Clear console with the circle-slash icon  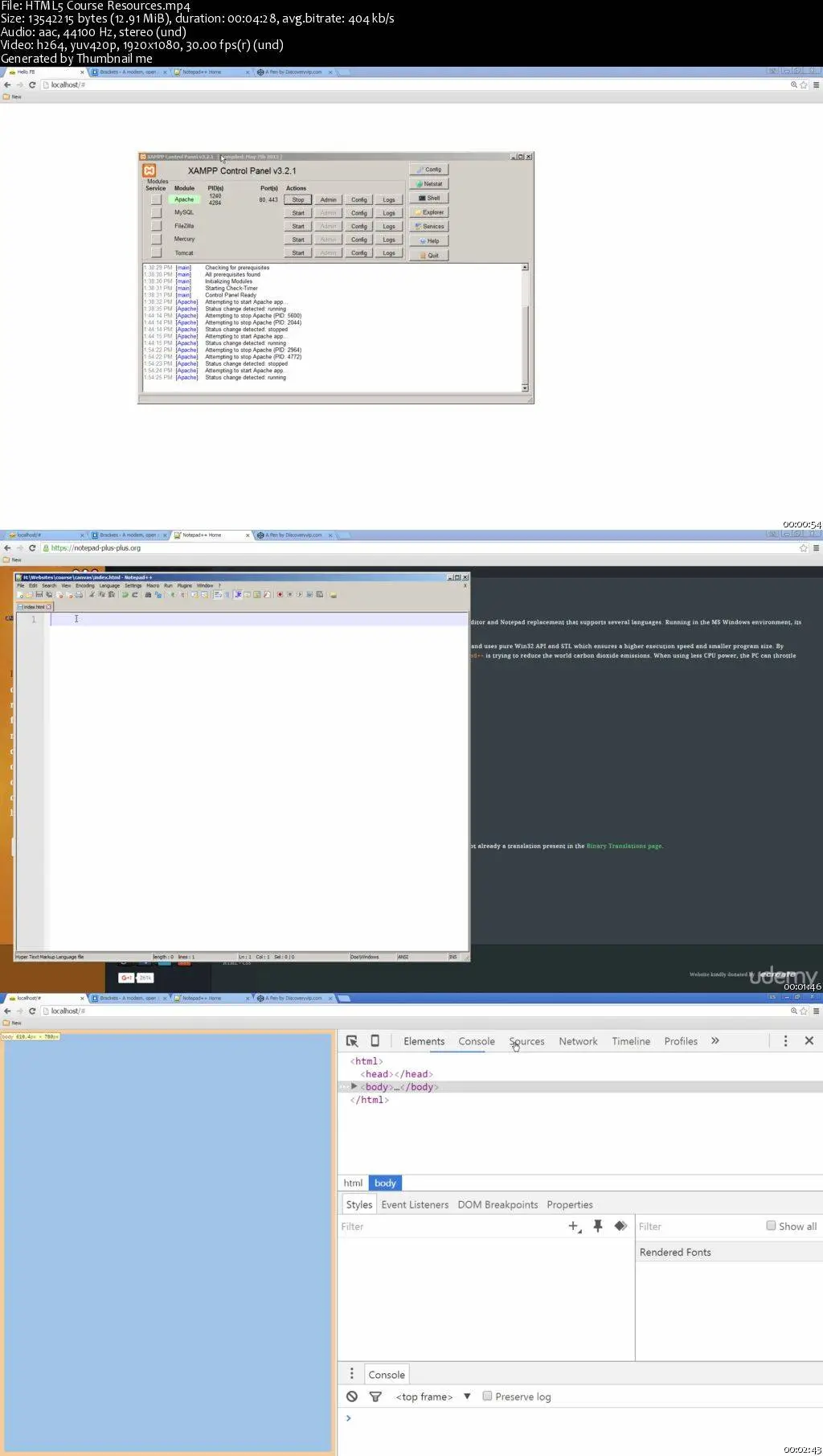click(x=352, y=1397)
